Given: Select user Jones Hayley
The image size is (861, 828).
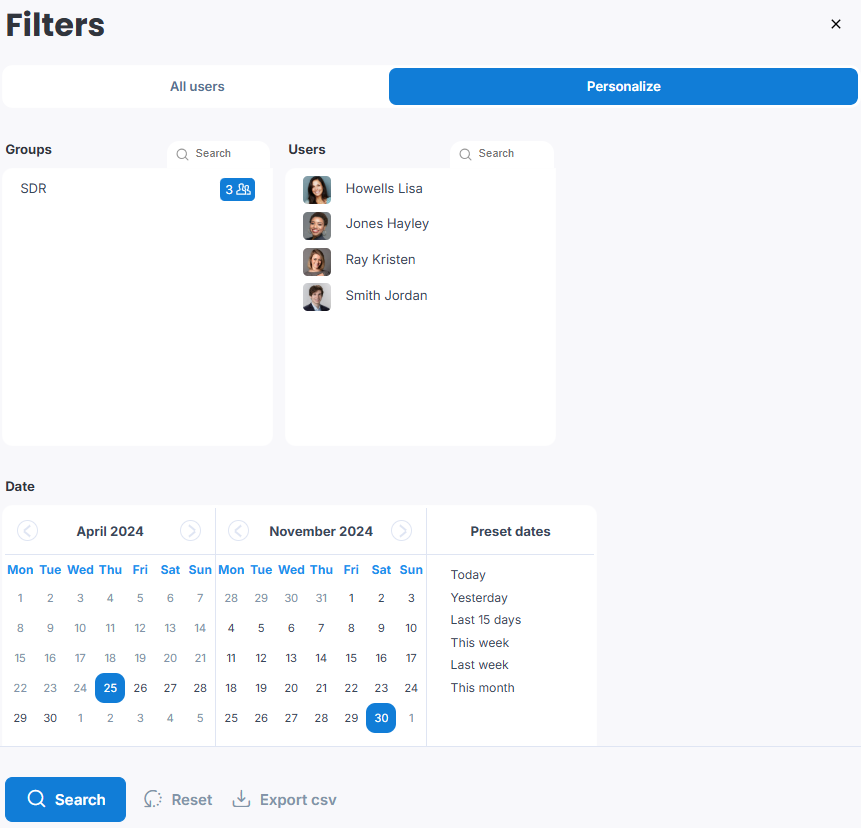Looking at the screenshot, I should 387,224.
